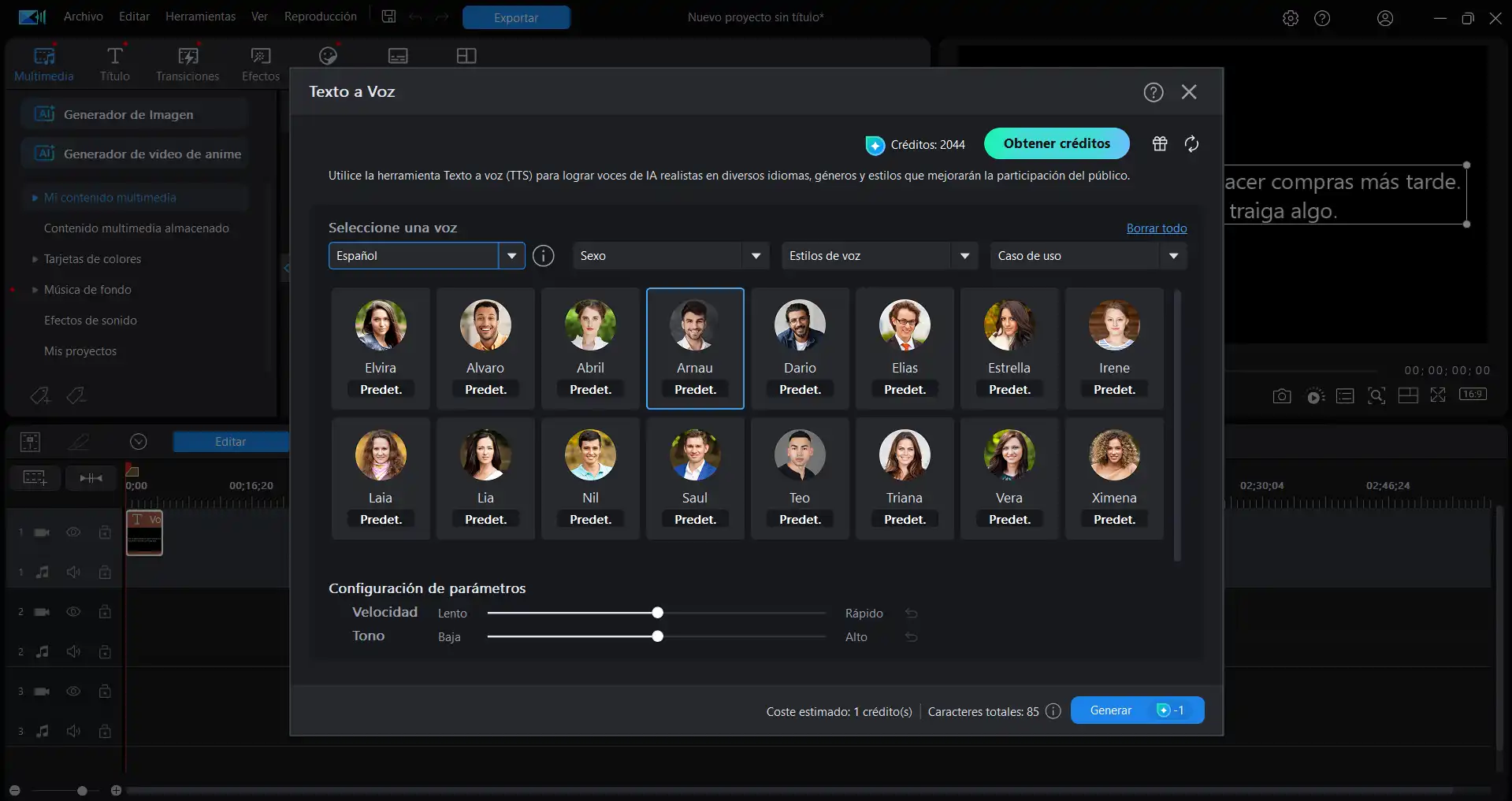Reset the Tono slider with its undo arrow
The width and height of the screenshot is (1512, 801).
coord(912,637)
